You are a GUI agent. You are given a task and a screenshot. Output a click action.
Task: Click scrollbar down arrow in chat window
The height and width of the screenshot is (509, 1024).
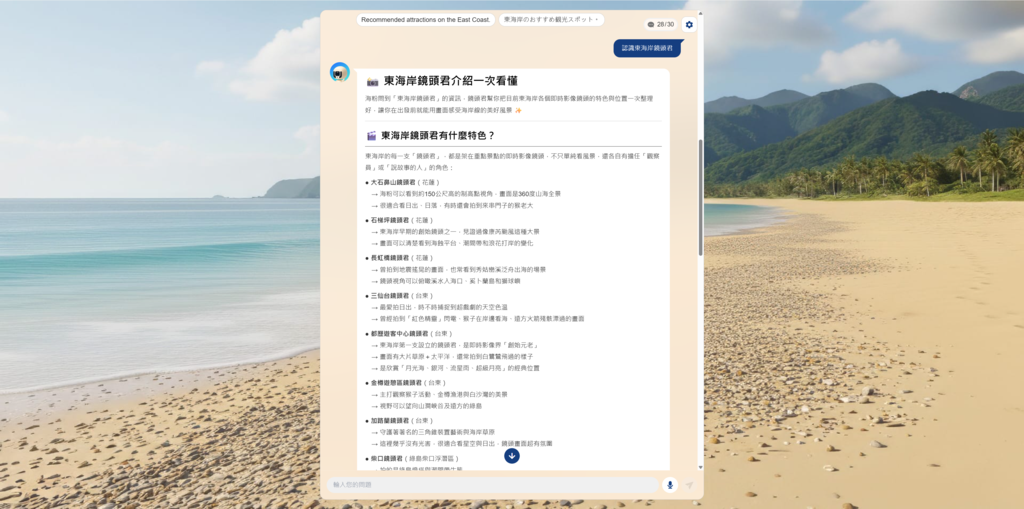pyautogui.click(x=701, y=467)
